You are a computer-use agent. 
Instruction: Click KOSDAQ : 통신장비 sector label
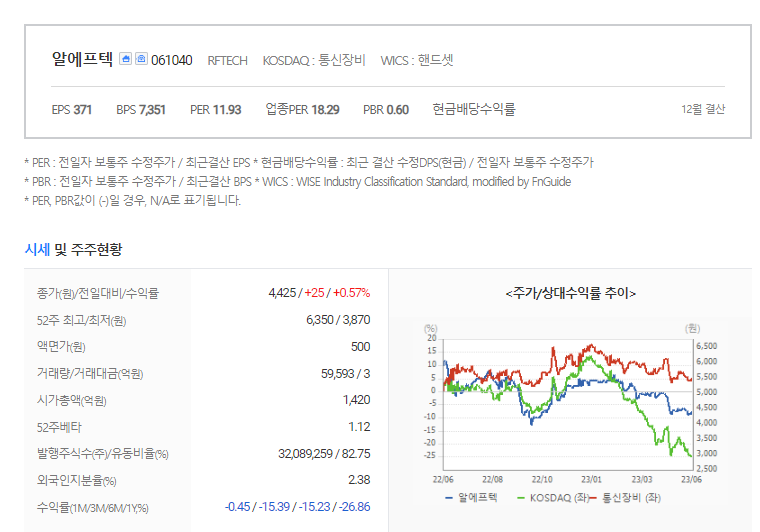pos(314,60)
